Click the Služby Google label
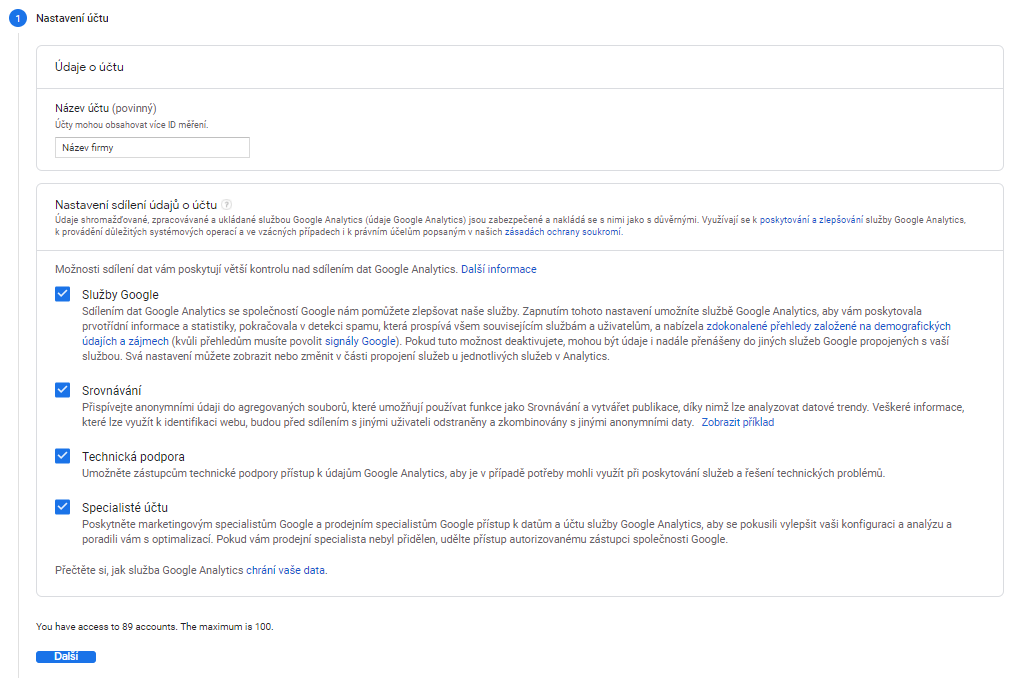Viewport: 1024px width, 678px height. [120, 295]
